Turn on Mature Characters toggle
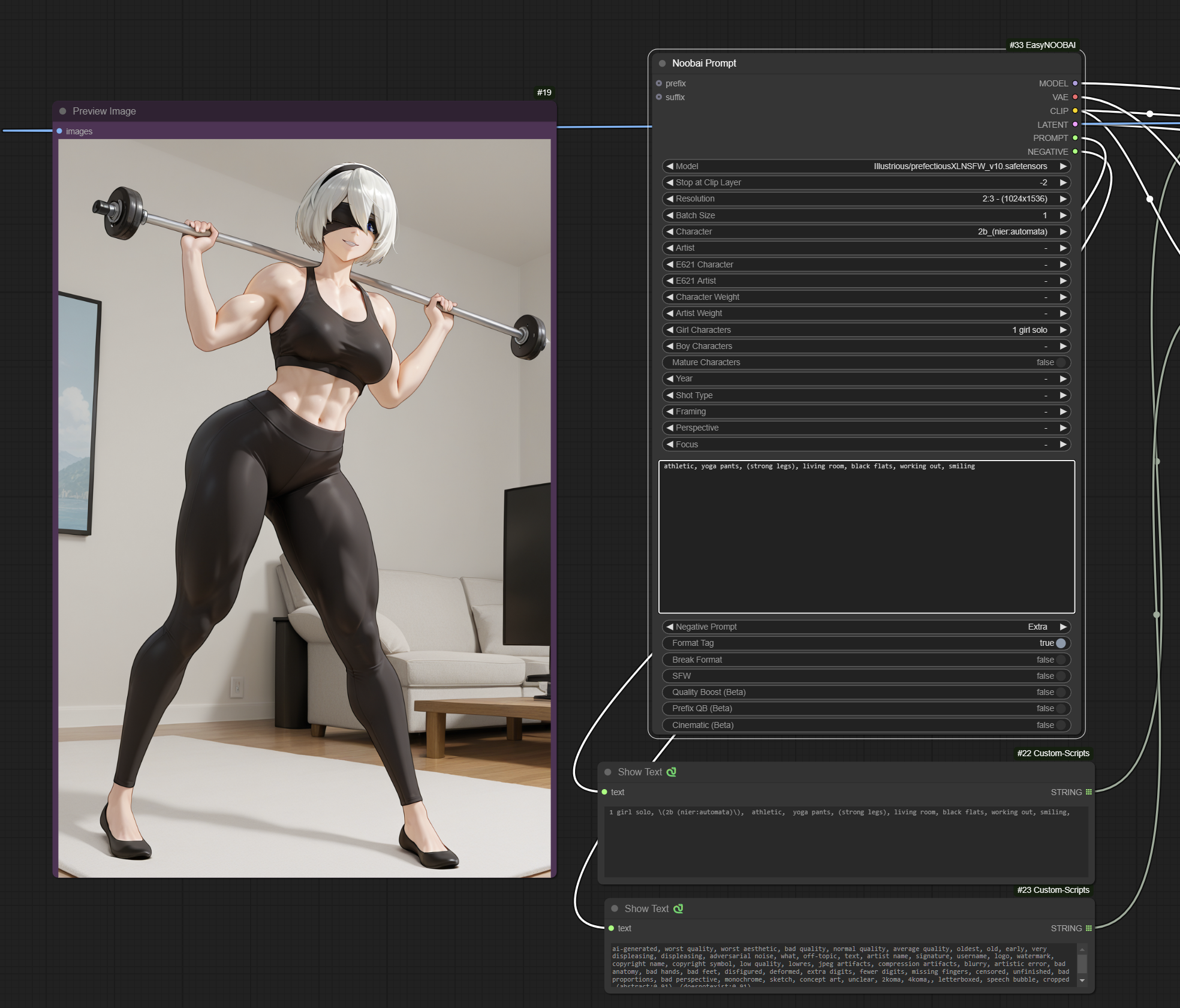Screen dimensions: 1180x1008 (1061, 363)
